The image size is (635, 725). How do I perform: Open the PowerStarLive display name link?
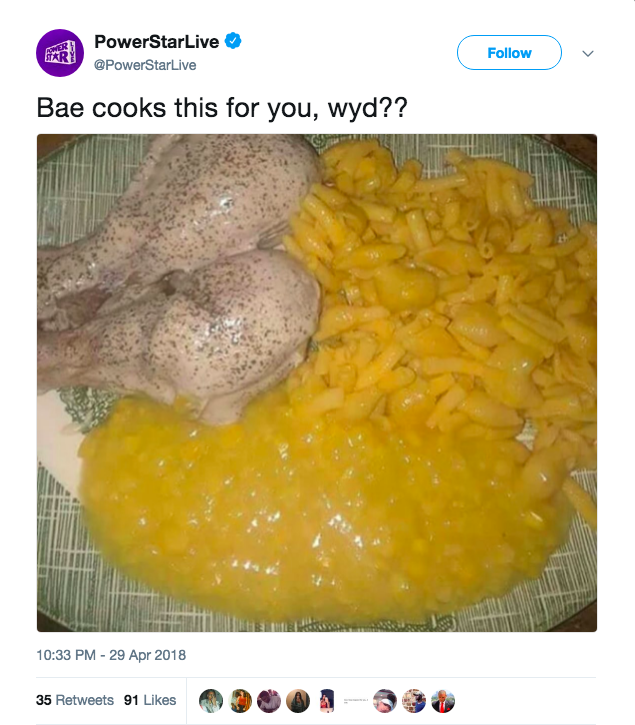coord(157,42)
